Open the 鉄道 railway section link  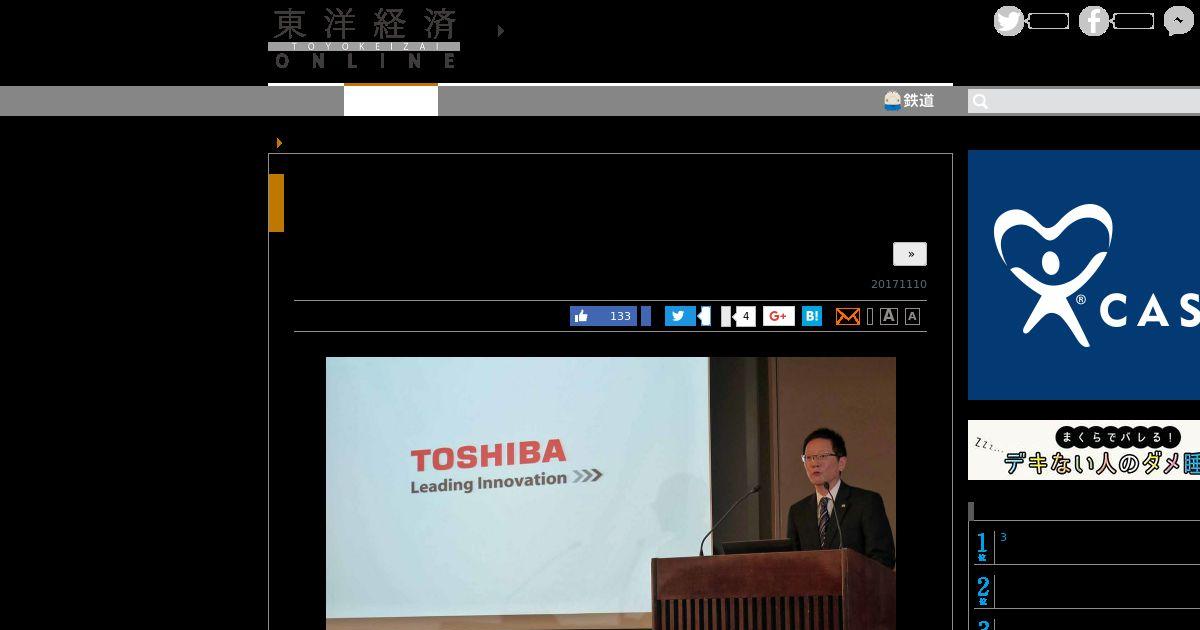[909, 100]
